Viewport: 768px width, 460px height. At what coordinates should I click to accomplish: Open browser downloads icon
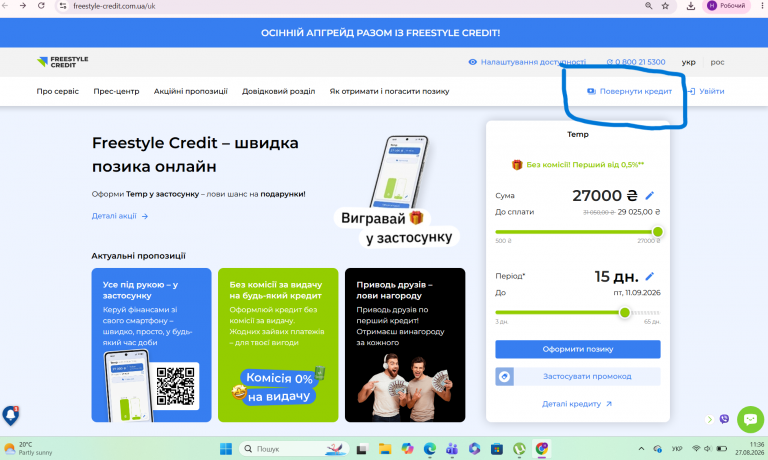pyautogui.click(x=691, y=6)
